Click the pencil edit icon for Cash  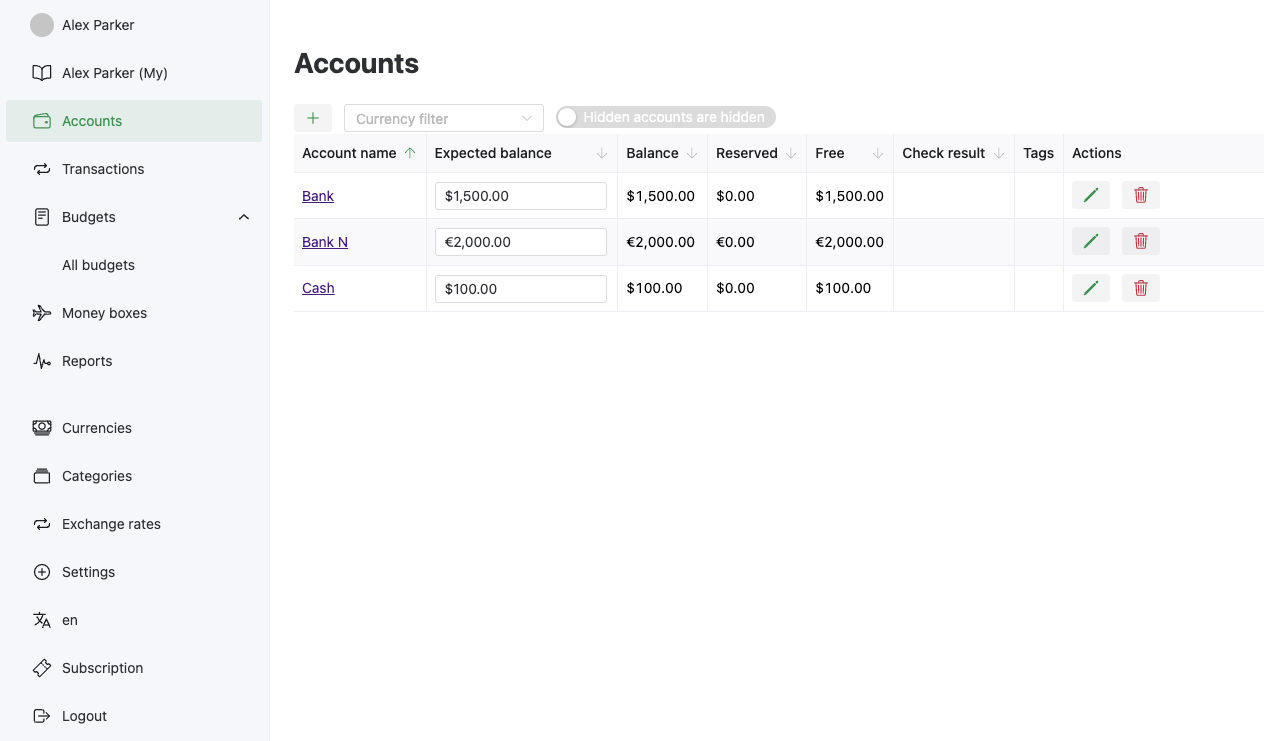(1091, 288)
